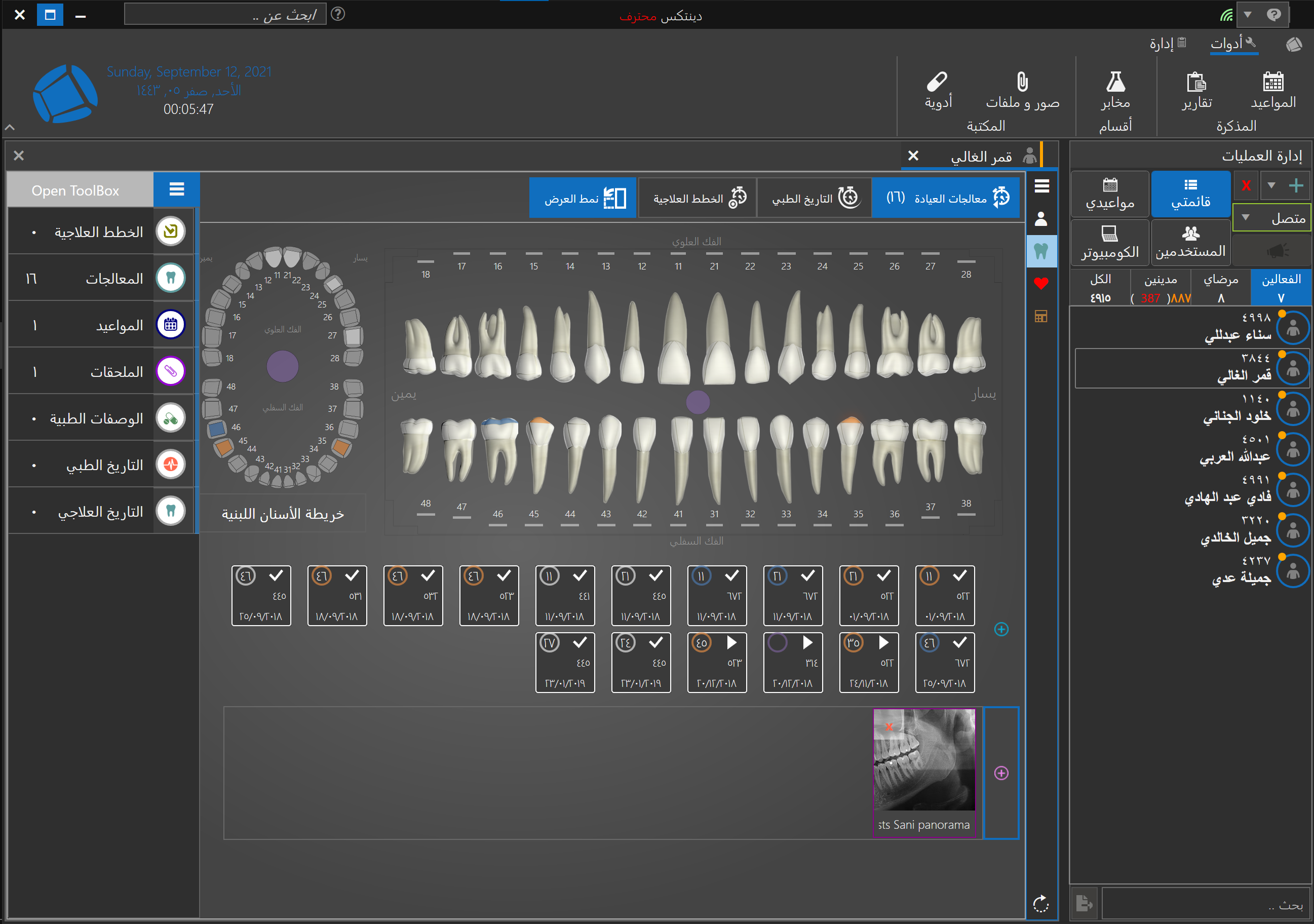Click the megaphone announcement button
The height and width of the screenshot is (924, 1314).
tap(1271, 251)
